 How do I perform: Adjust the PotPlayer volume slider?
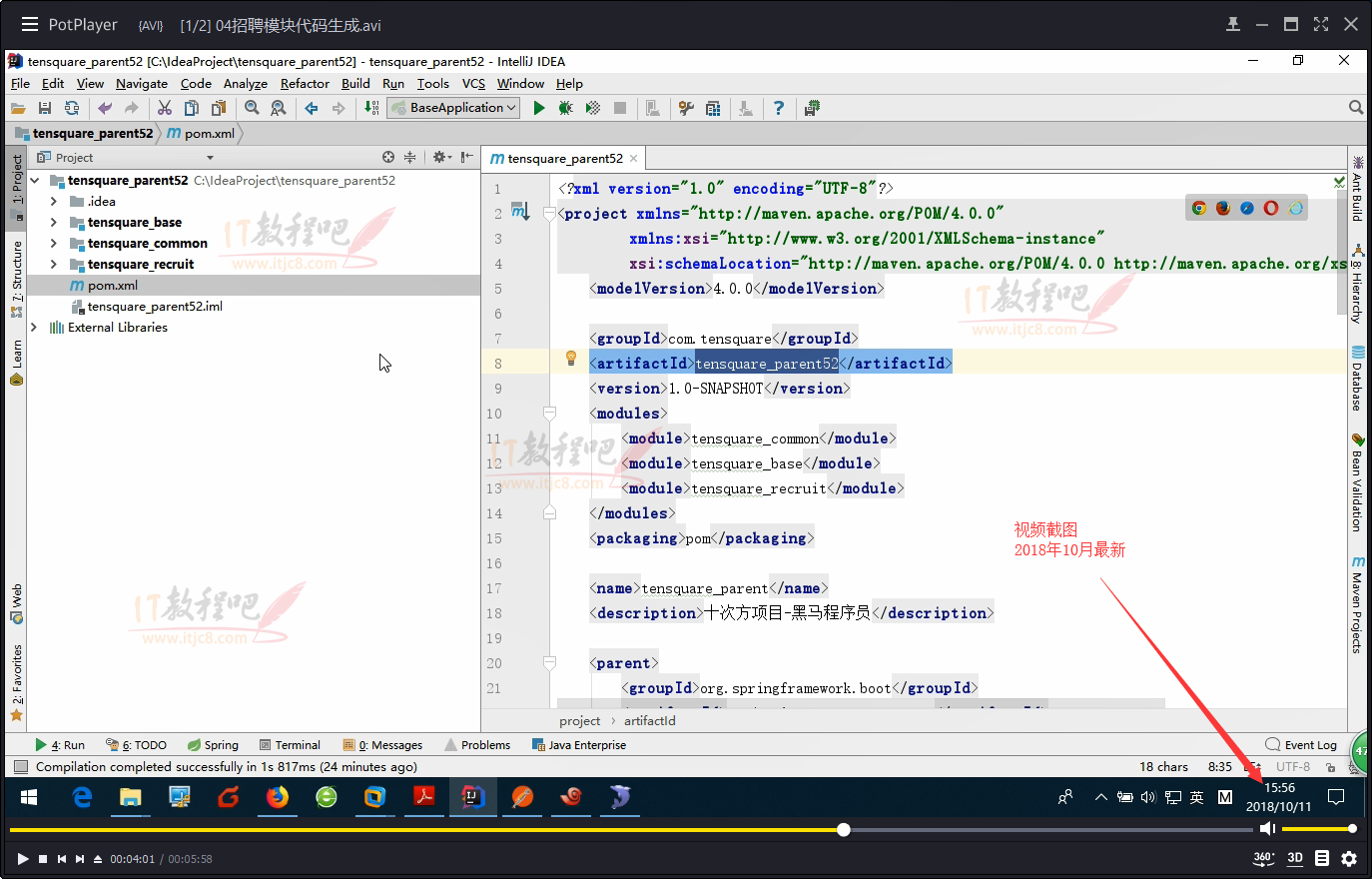pos(1318,829)
